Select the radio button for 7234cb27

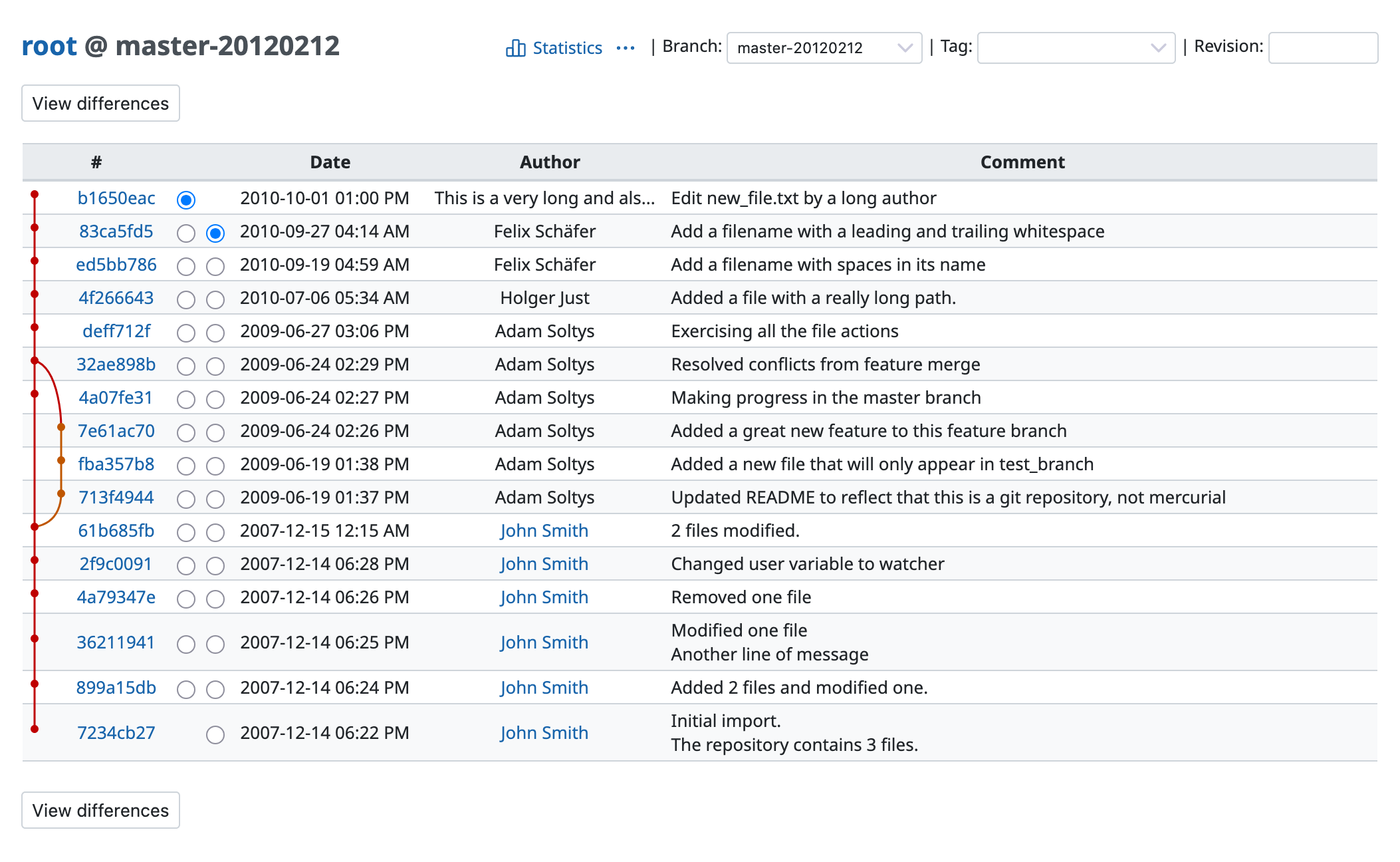pyautogui.click(x=215, y=735)
